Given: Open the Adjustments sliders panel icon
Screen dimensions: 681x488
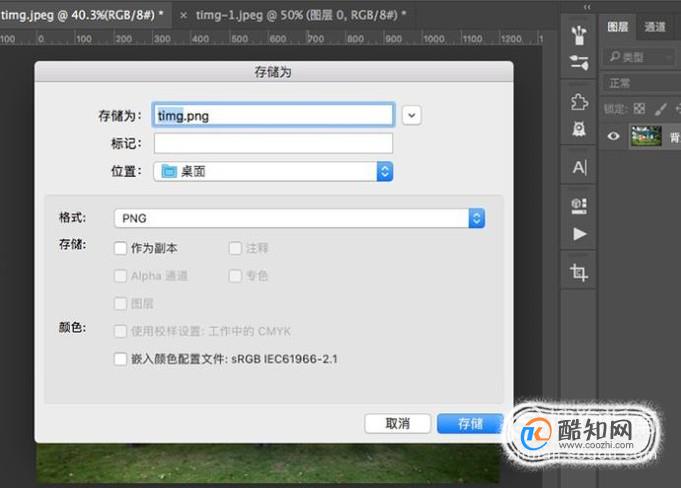Looking at the screenshot, I should (579, 63).
